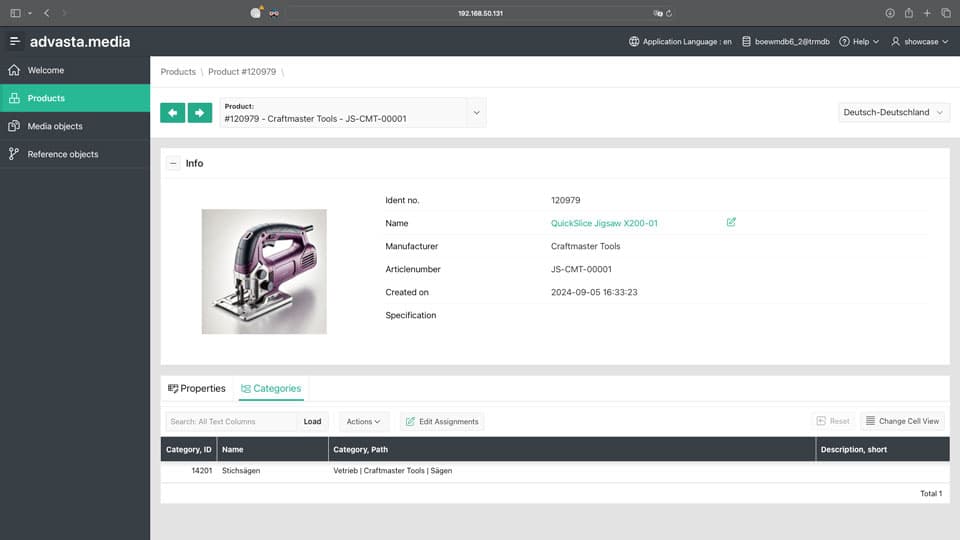Open a new browser tab with plus icon
The width and height of the screenshot is (960, 540).
(927, 13)
